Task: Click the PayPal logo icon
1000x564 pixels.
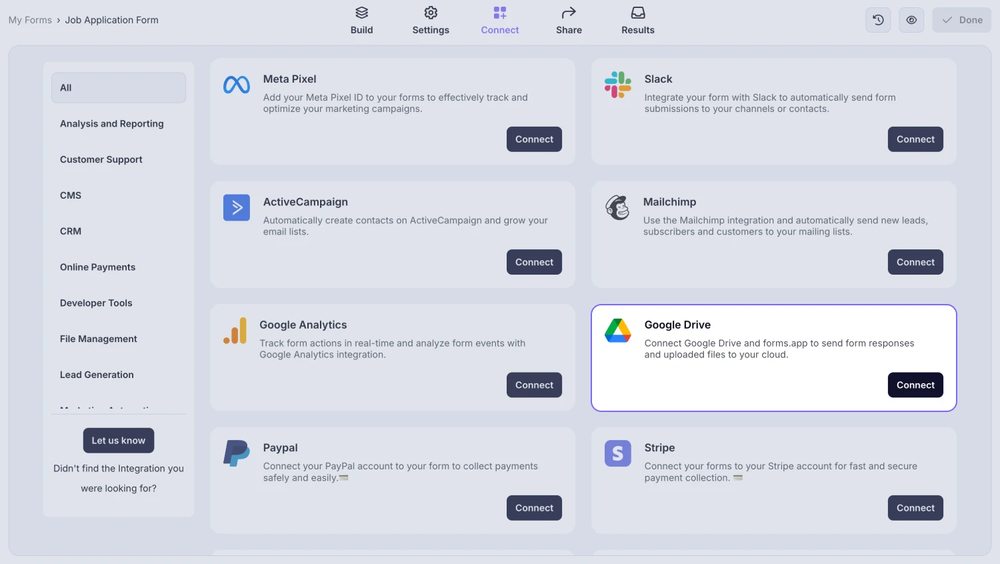Action: tap(237, 454)
